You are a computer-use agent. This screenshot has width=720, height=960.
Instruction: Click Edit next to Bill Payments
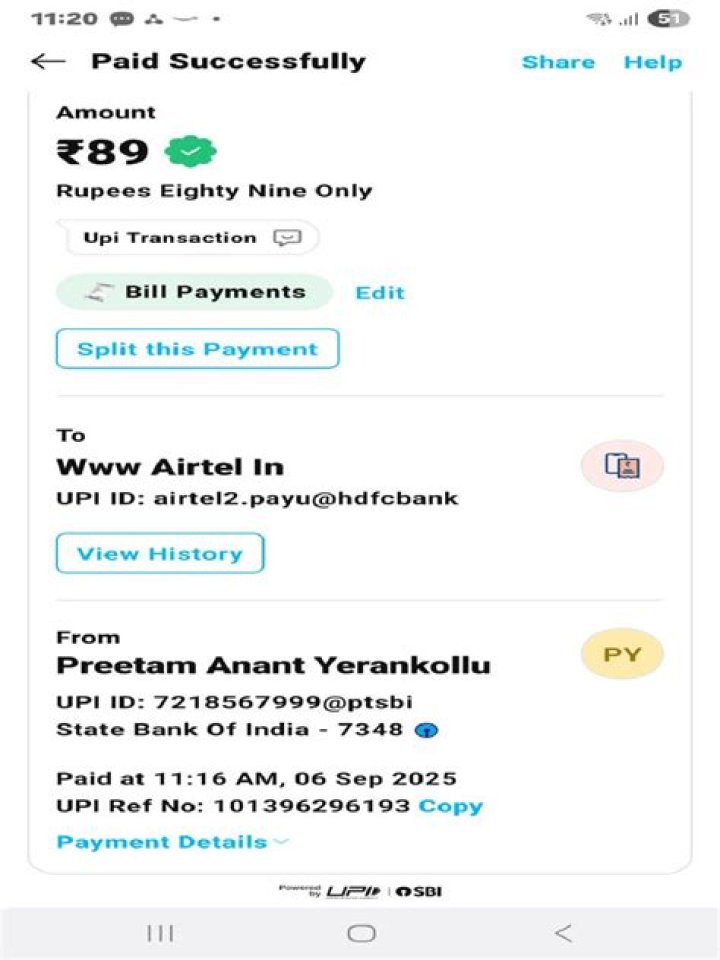pyautogui.click(x=380, y=293)
